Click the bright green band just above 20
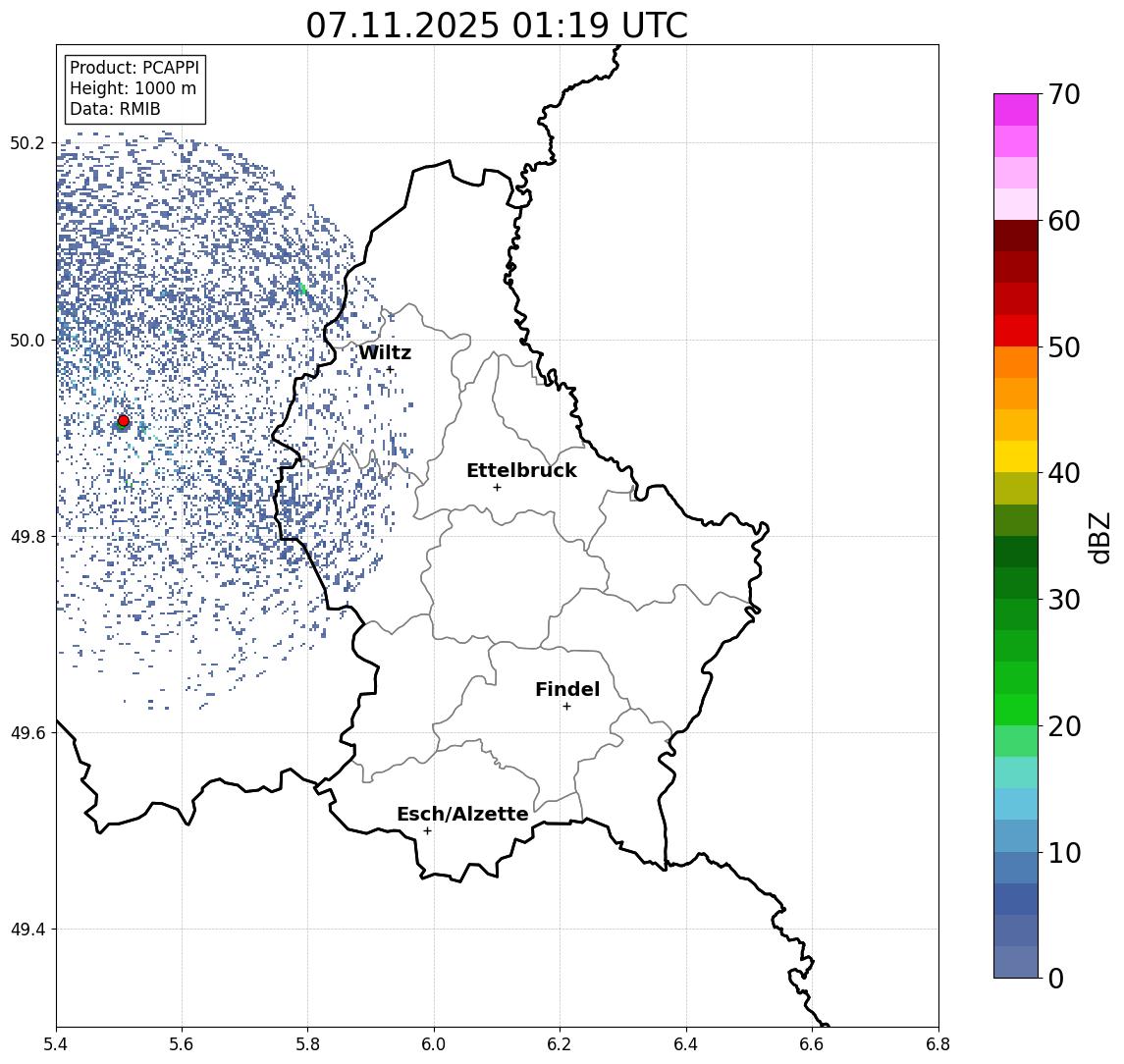 1016,709
